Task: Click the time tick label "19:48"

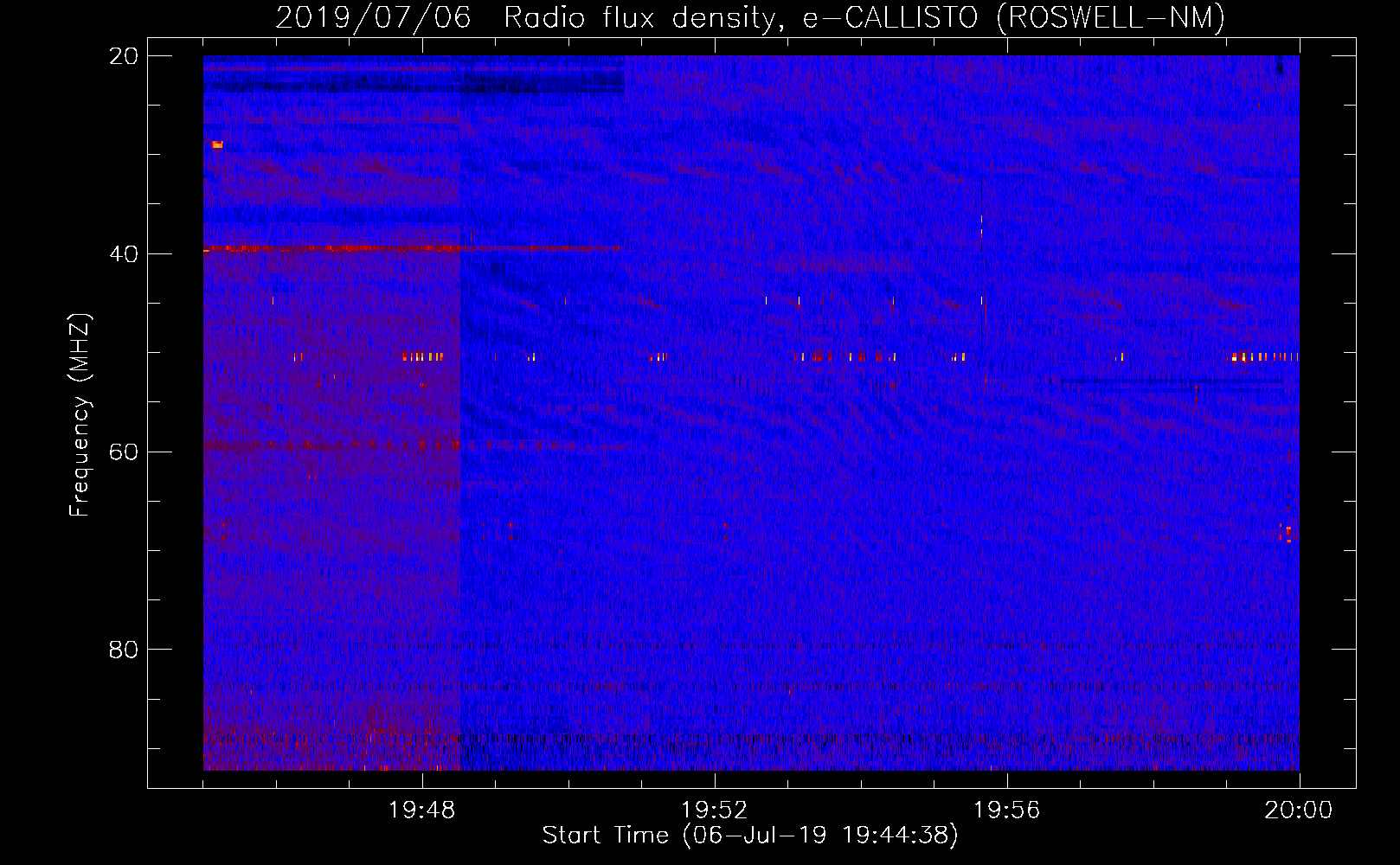Action: [422, 811]
